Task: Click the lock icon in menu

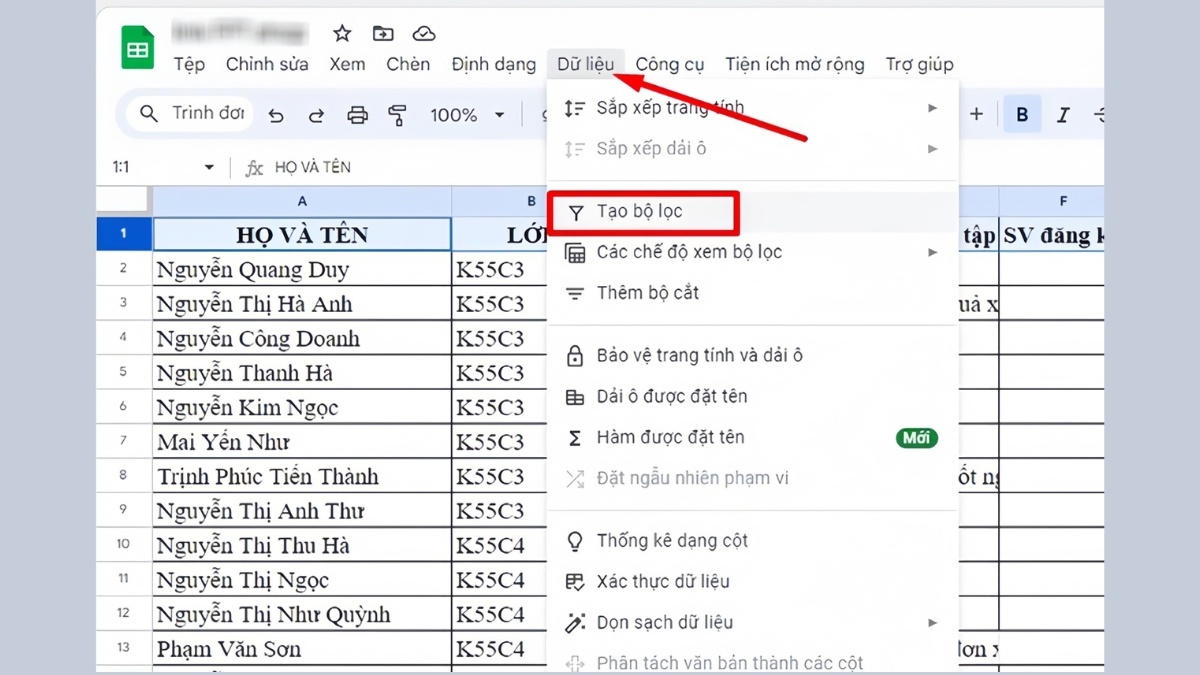Action: pos(575,355)
